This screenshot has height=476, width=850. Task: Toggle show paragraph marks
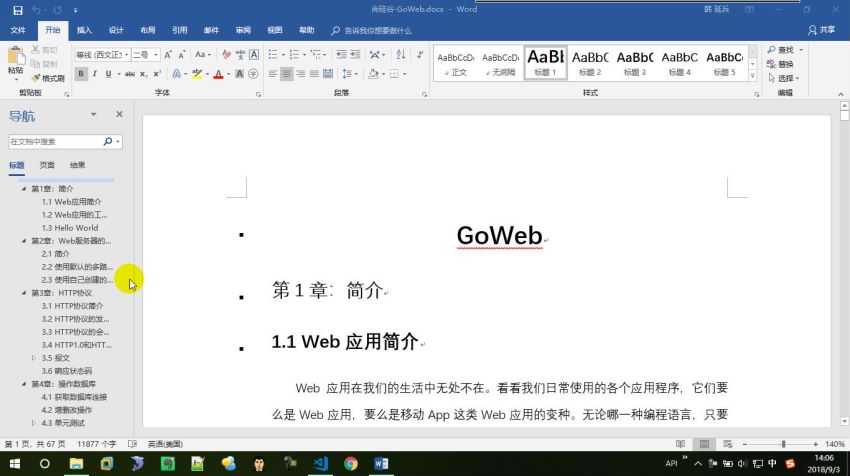[420, 55]
